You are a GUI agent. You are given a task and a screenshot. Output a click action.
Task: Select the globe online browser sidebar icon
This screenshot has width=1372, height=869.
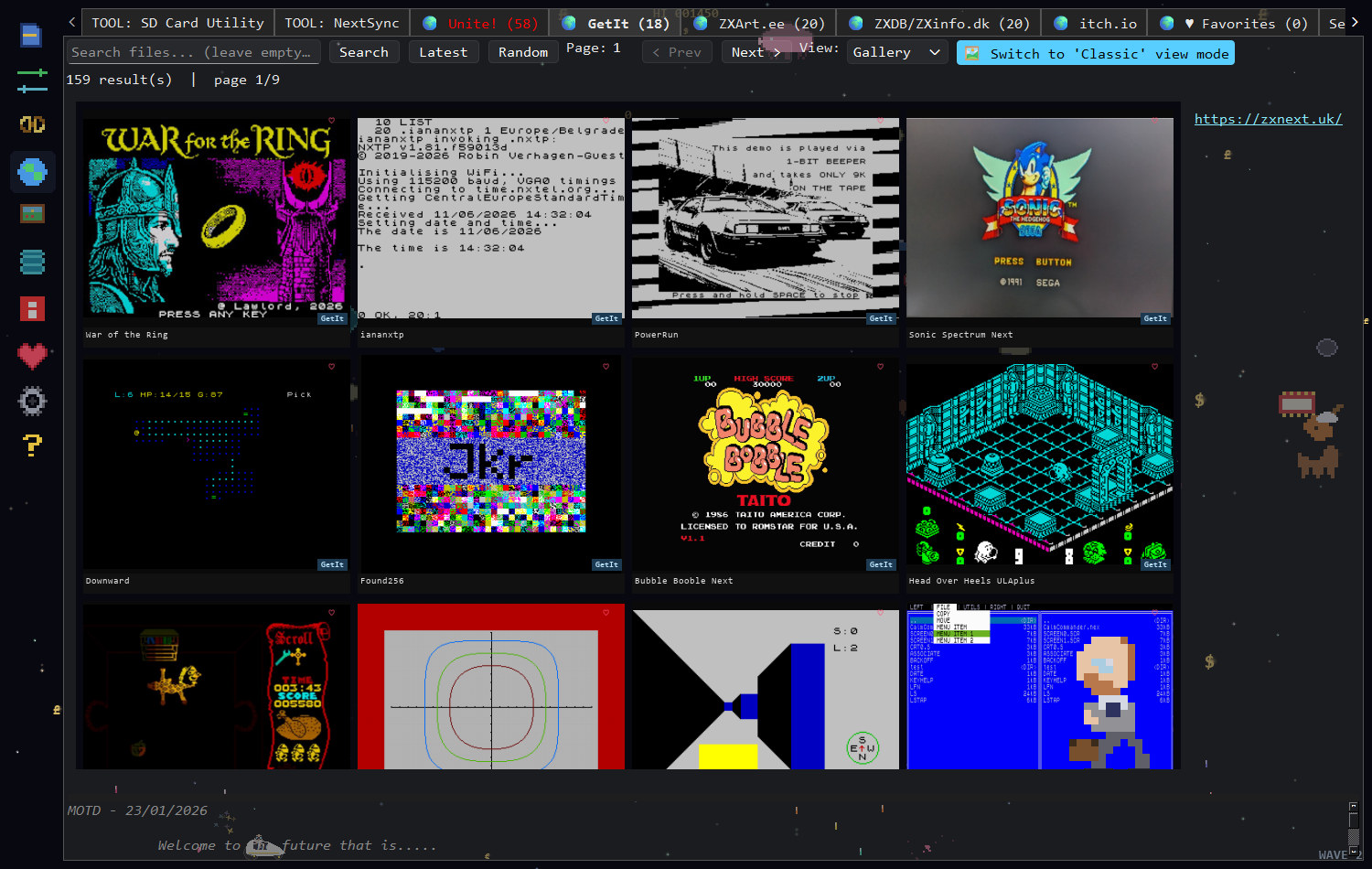pyautogui.click(x=32, y=171)
